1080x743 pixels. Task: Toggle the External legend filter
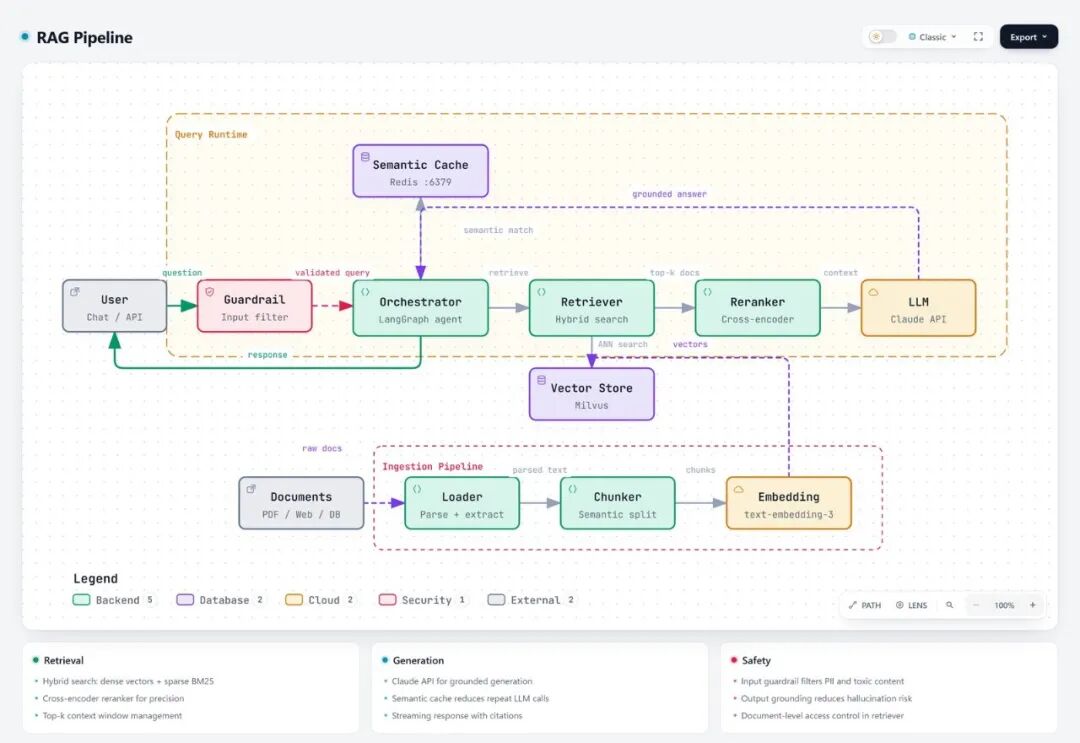click(531, 600)
